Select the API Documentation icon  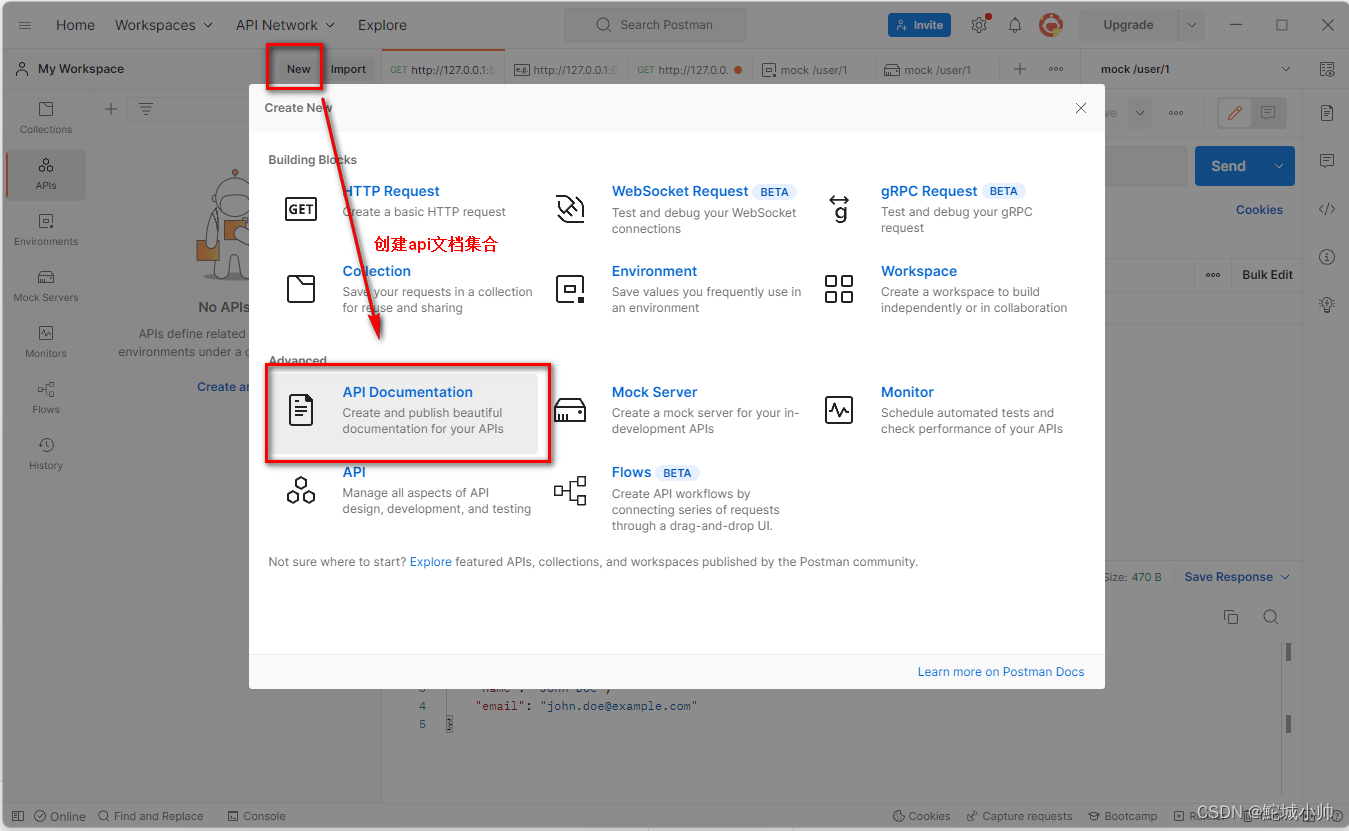coord(301,410)
